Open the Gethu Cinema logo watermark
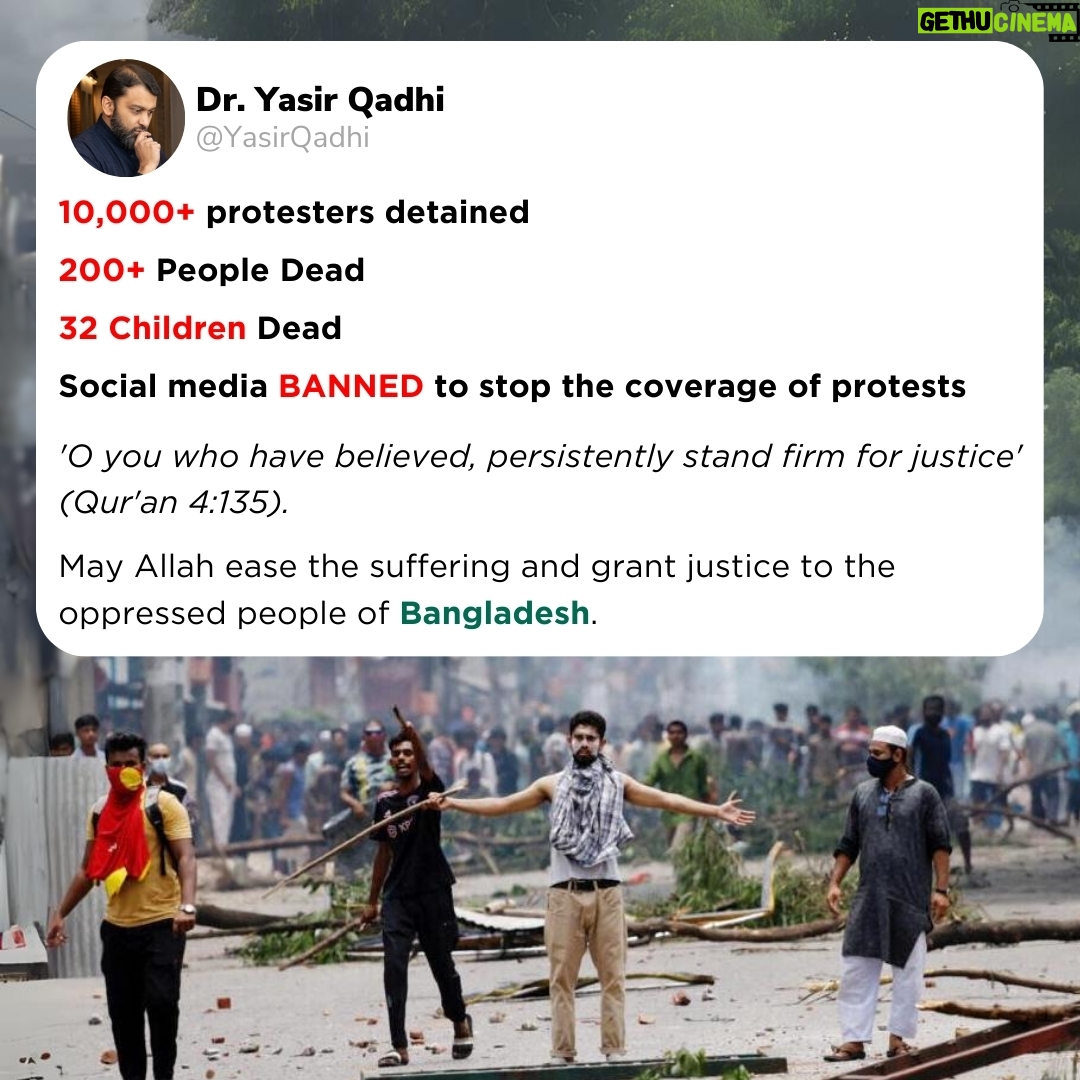 pyautogui.click(x=997, y=22)
